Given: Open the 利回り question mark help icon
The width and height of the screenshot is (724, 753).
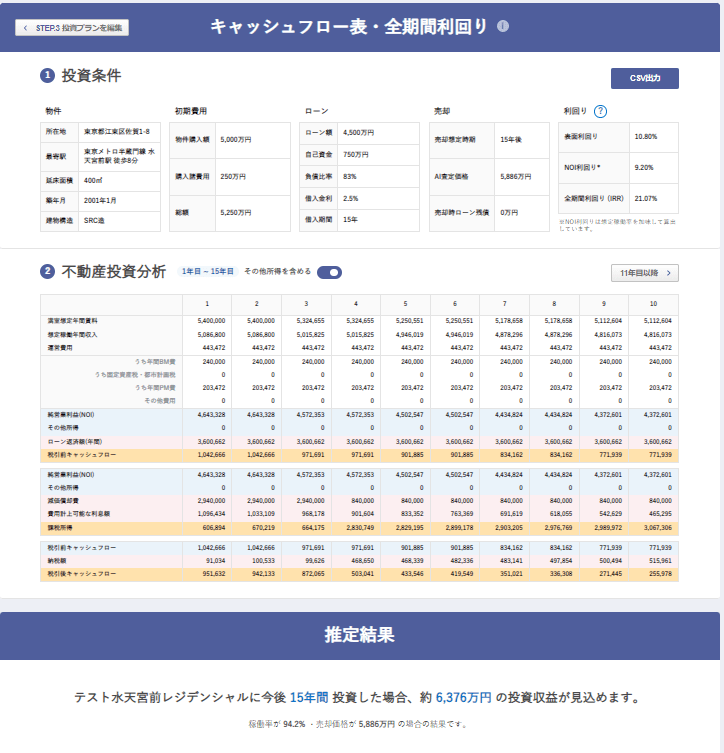Looking at the screenshot, I should pyautogui.click(x=600, y=111).
